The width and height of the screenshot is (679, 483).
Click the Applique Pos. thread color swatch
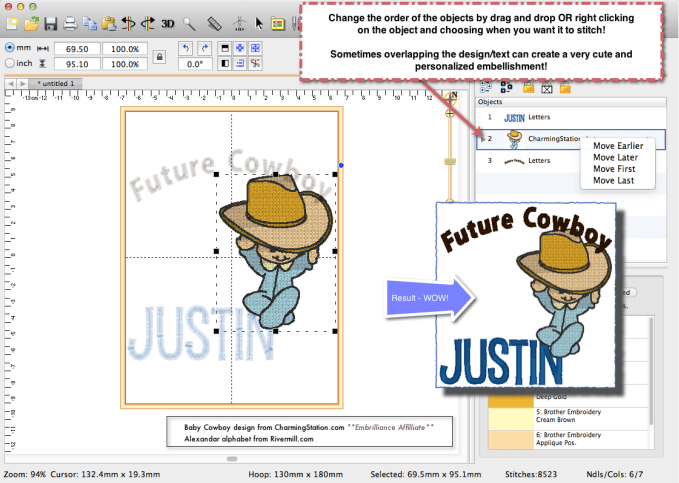point(511,440)
